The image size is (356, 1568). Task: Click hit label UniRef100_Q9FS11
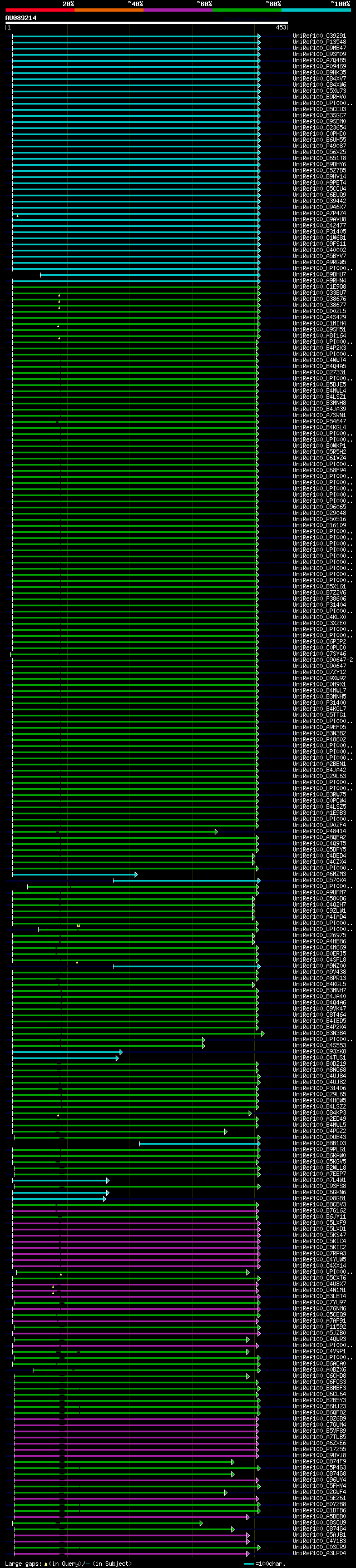click(319, 244)
